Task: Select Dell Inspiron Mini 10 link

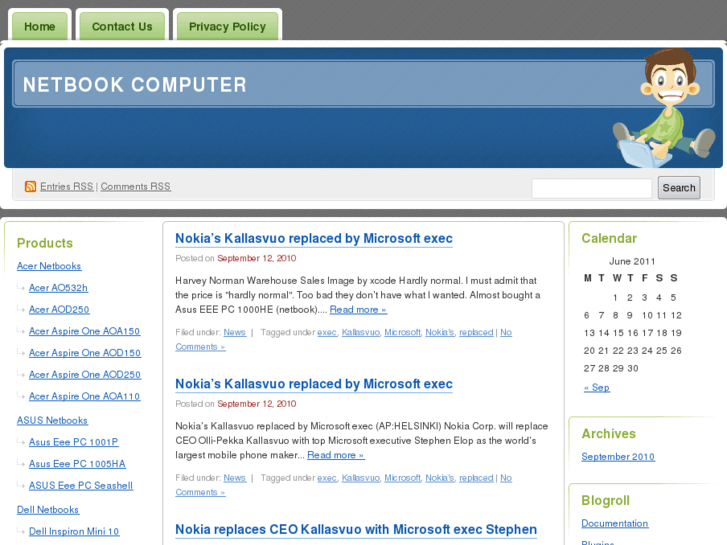Action: pos(74,532)
